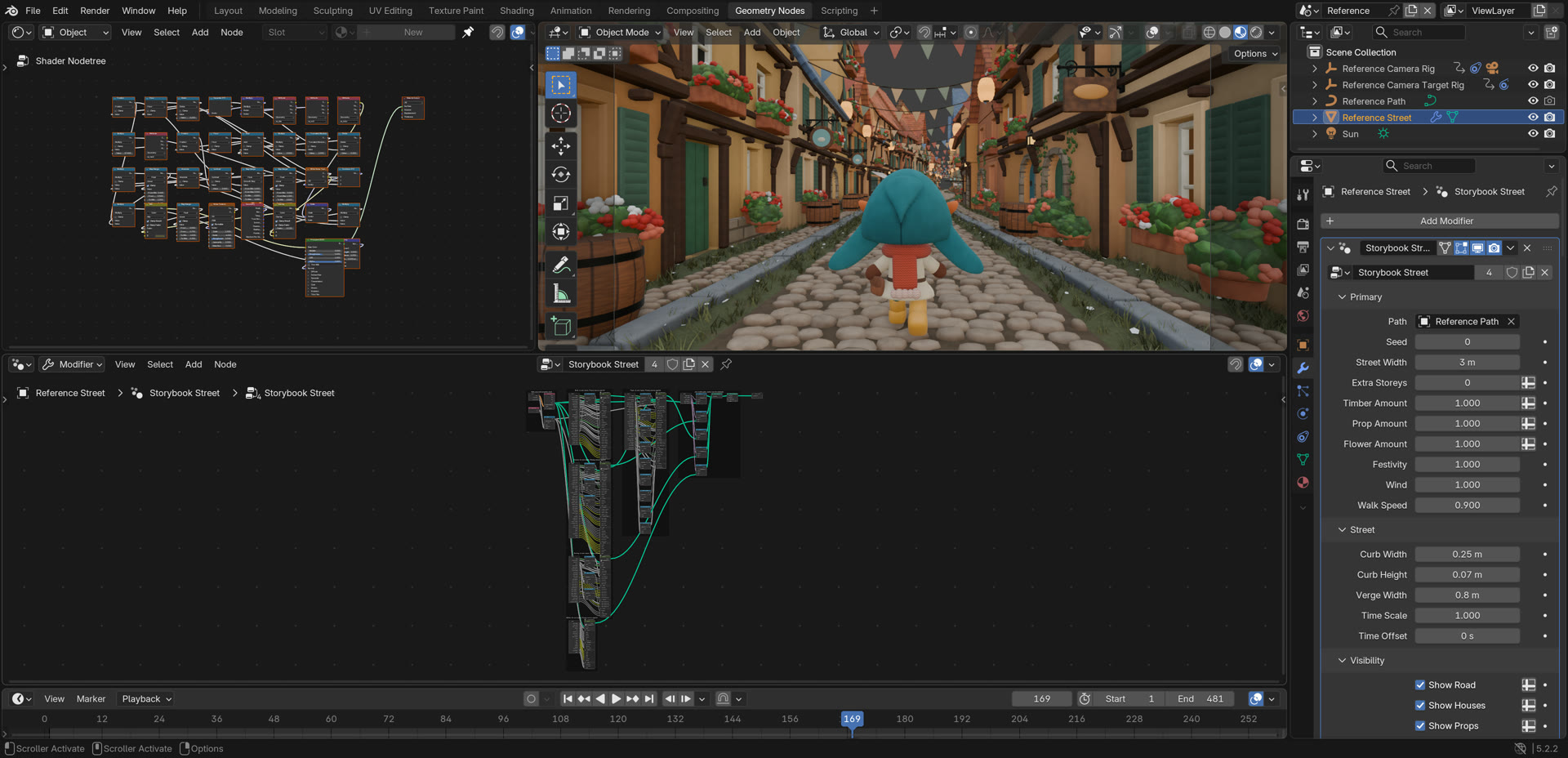Disable Reference Camera Rig in renders
1568x758 pixels.
point(1550,69)
